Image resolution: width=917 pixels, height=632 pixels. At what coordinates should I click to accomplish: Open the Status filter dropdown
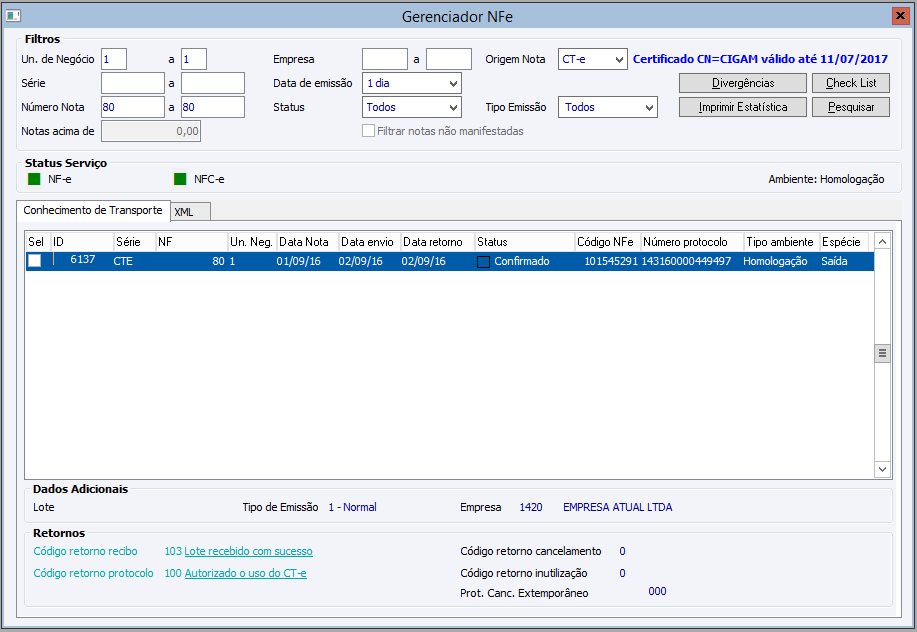coord(412,107)
